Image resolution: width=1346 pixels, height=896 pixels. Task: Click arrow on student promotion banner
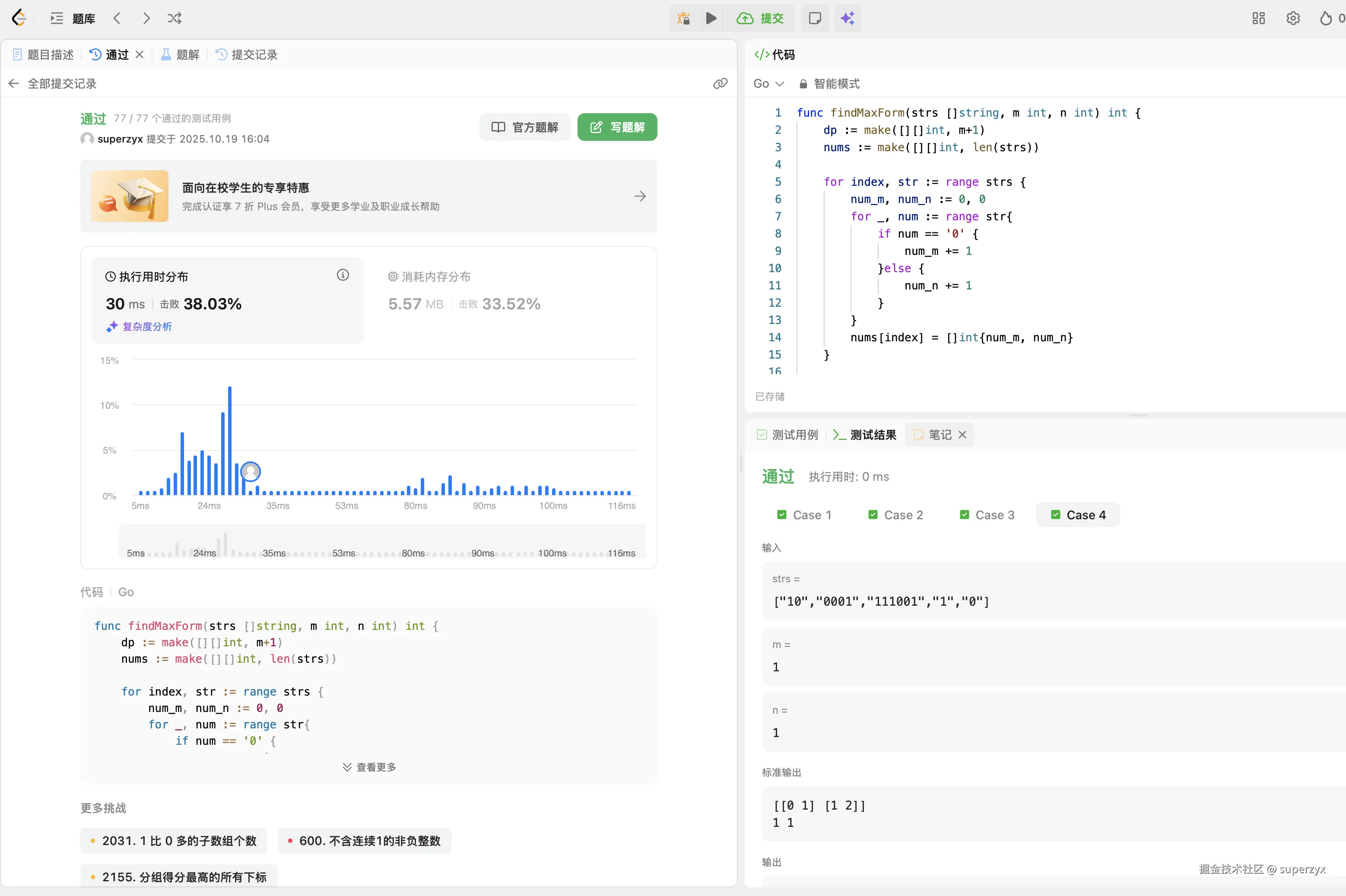pyautogui.click(x=640, y=196)
